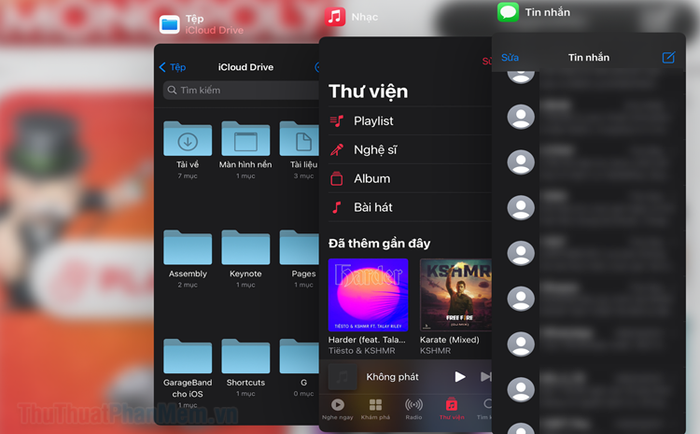
Task: Tap the Đã thêm gần đây heading
Action: point(379,243)
